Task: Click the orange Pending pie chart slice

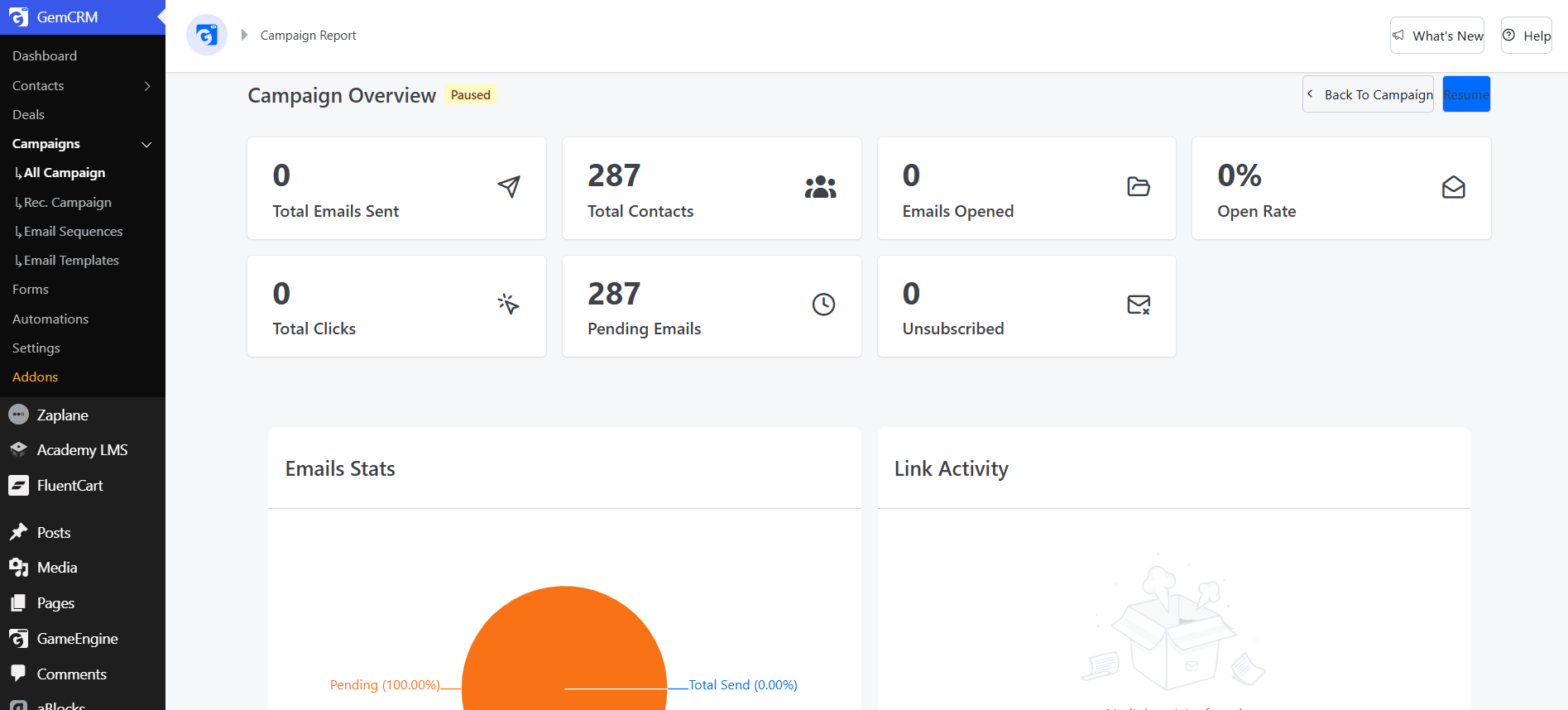Action: point(564,650)
